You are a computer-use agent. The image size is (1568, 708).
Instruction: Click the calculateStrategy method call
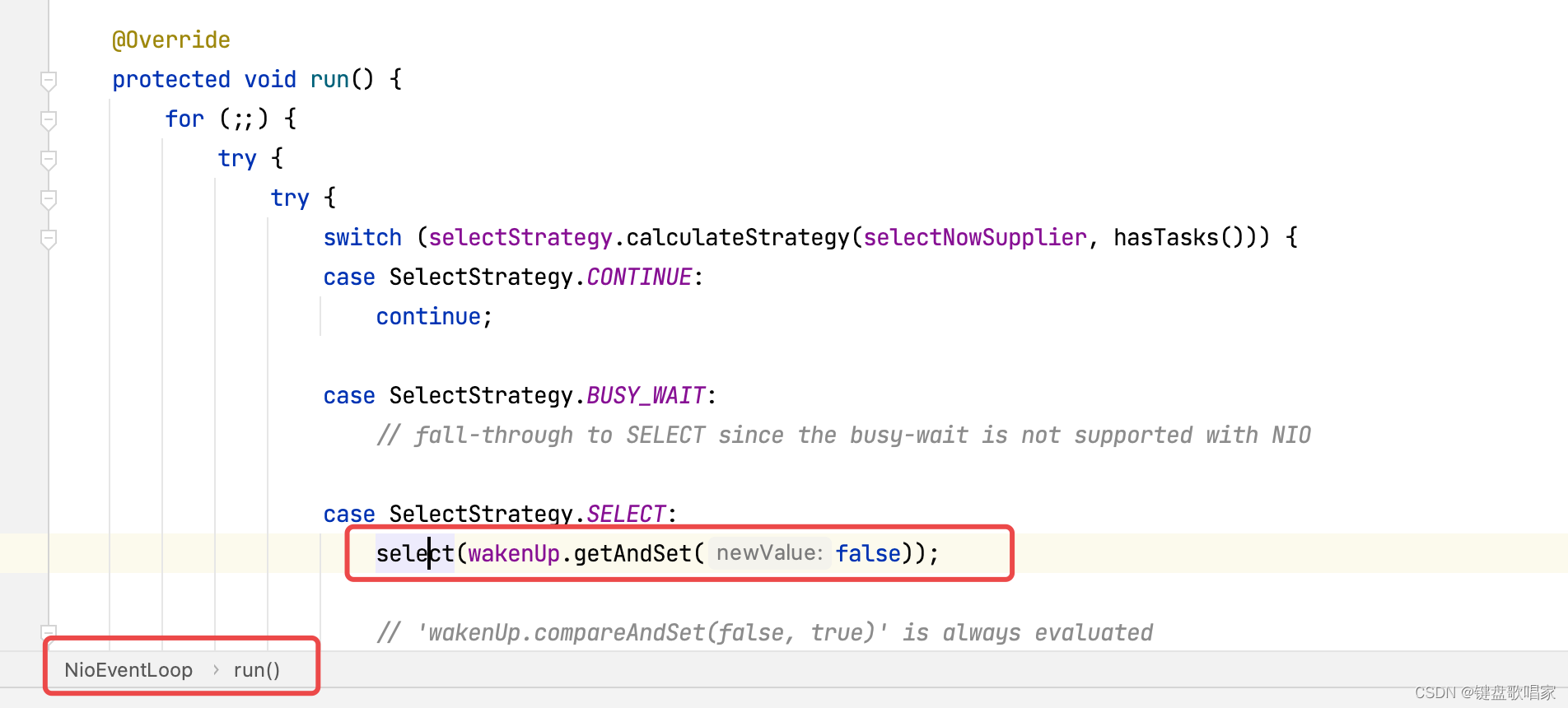point(738,238)
